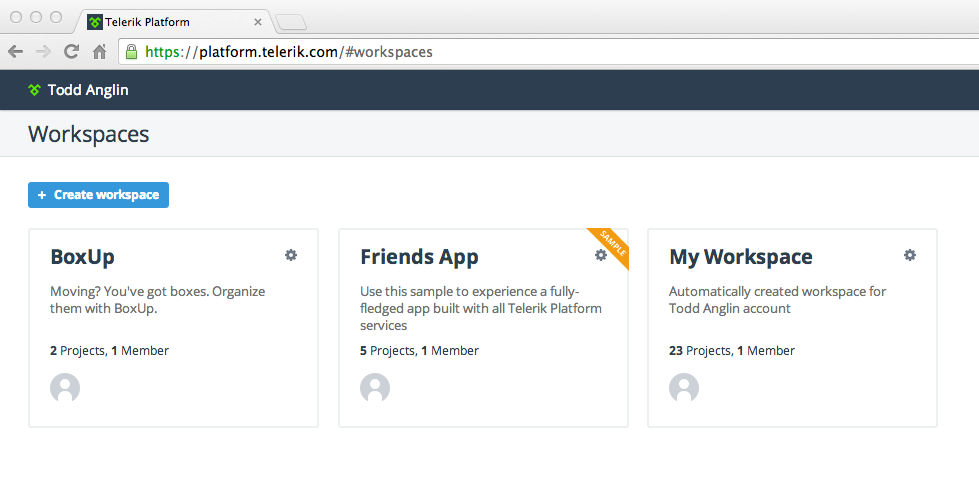This screenshot has width=979, height=491.
Task: Click 'Automatically created workspace' description
Action: pyautogui.click(x=777, y=300)
